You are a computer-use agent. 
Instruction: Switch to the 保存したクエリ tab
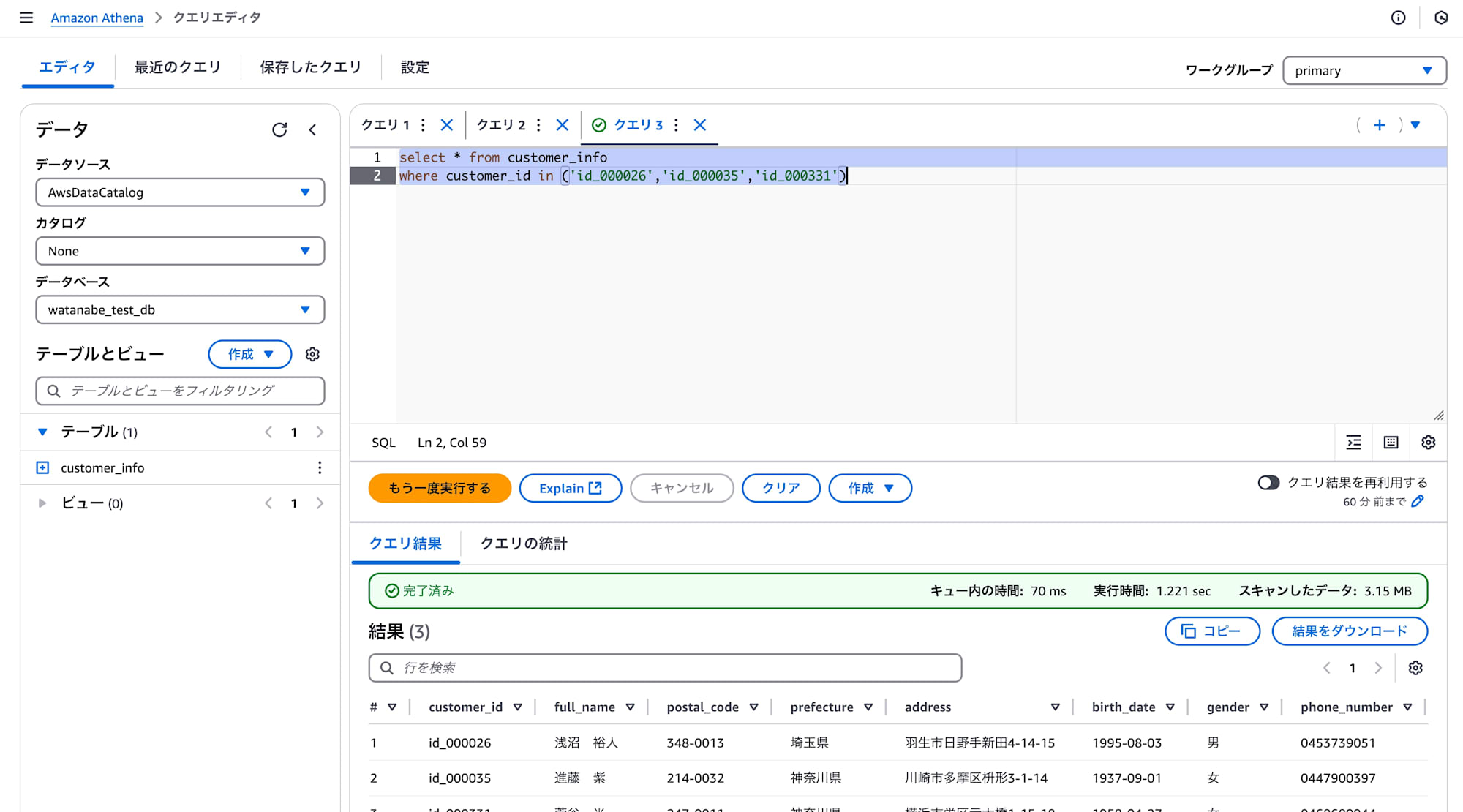(311, 67)
